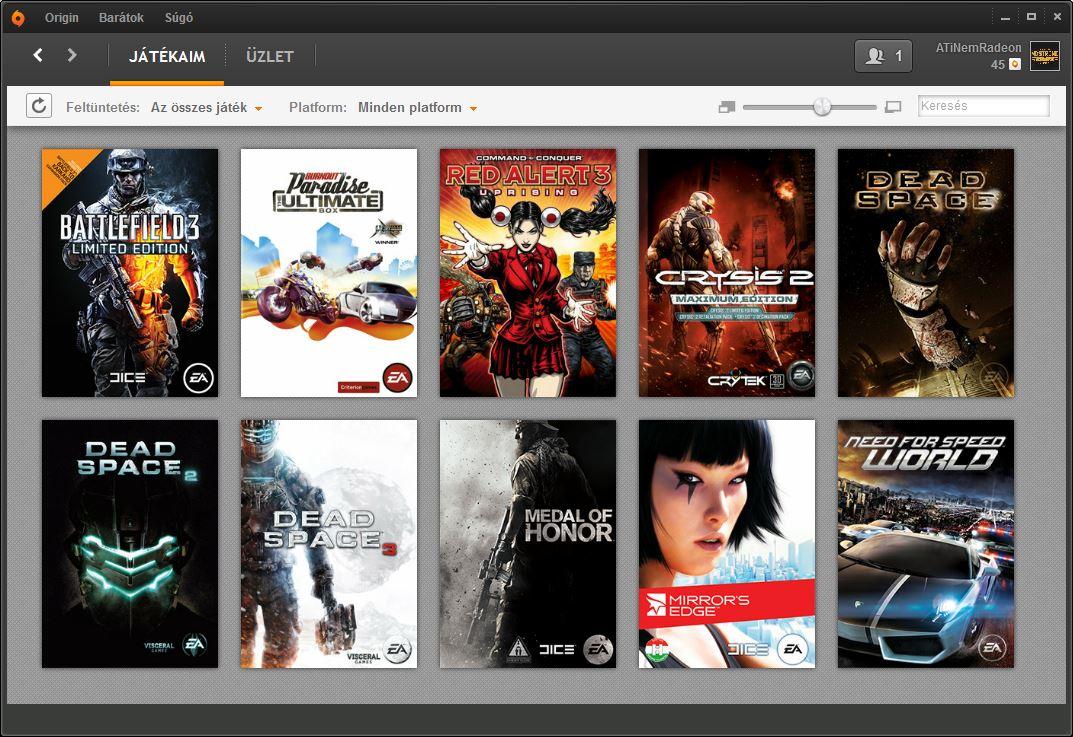Open the Barátok menu
The height and width of the screenshot is (737, 1073).
121,18
